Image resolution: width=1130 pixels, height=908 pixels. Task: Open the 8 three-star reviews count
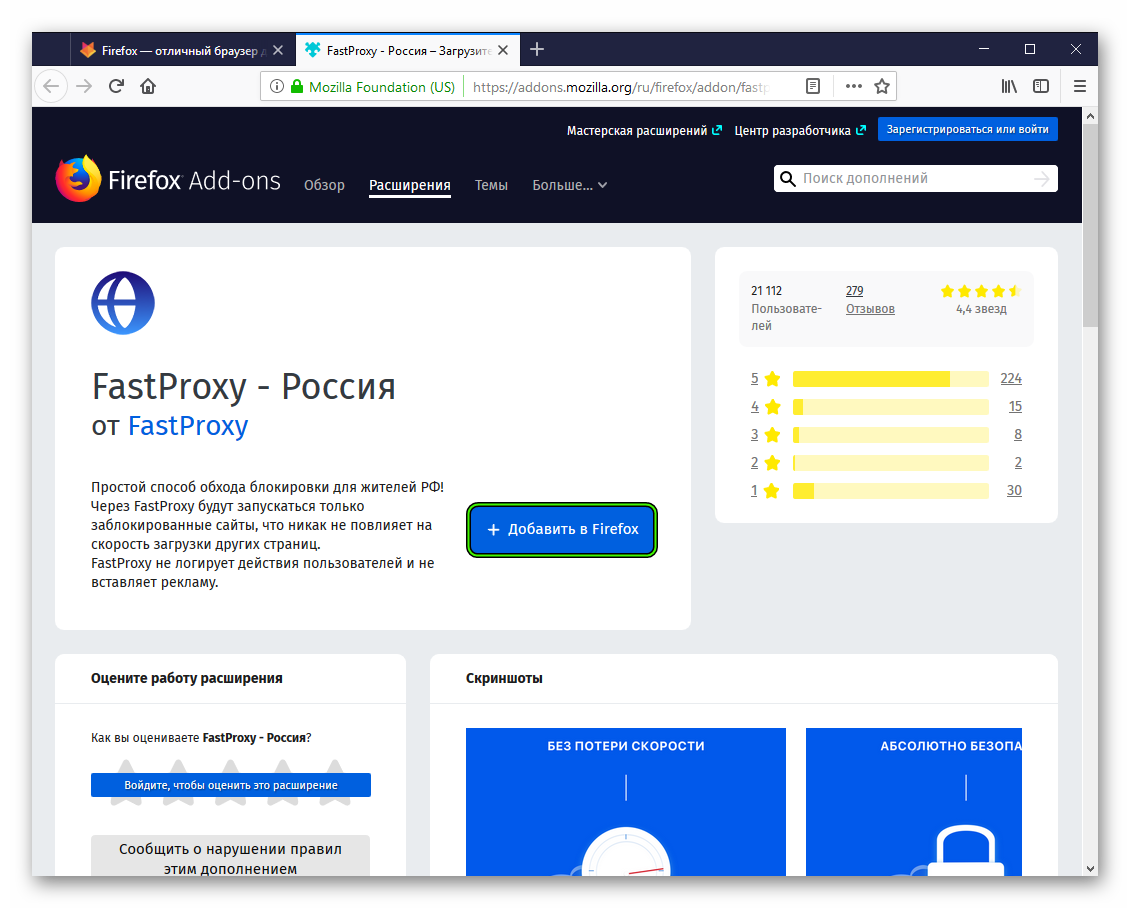click(x=1018, y=435)
